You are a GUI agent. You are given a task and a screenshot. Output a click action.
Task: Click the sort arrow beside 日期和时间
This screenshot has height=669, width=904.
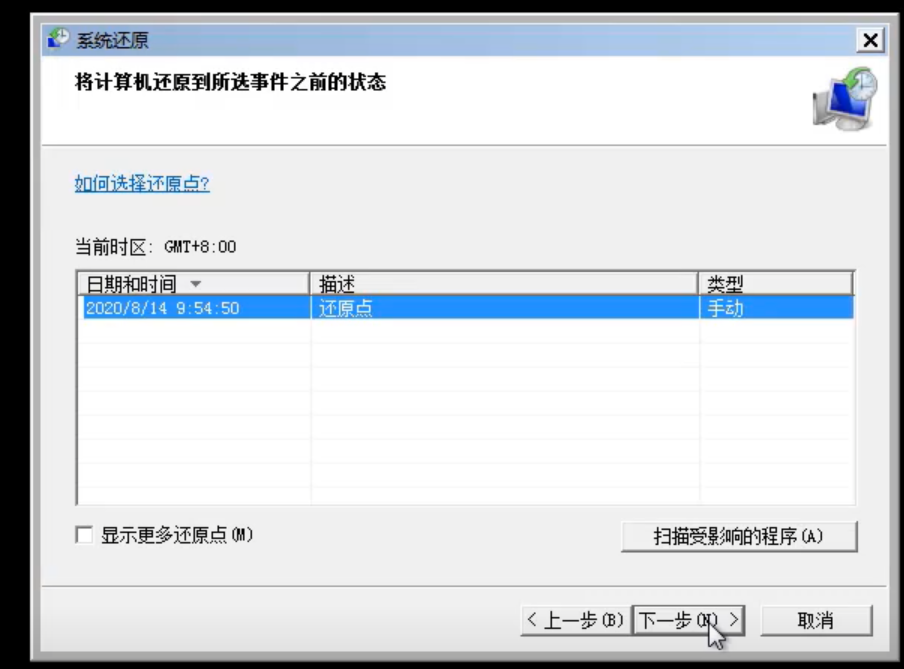(x=197, y=283)
